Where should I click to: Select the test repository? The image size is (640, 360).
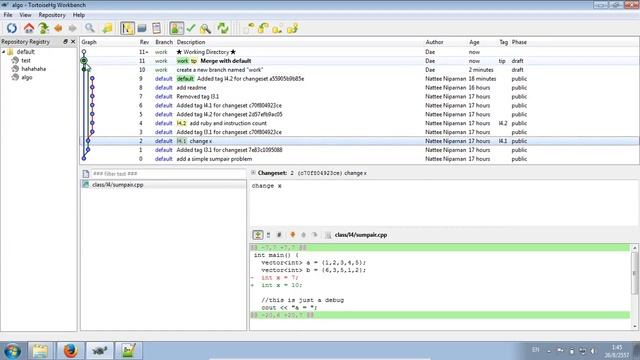(26, 60)
